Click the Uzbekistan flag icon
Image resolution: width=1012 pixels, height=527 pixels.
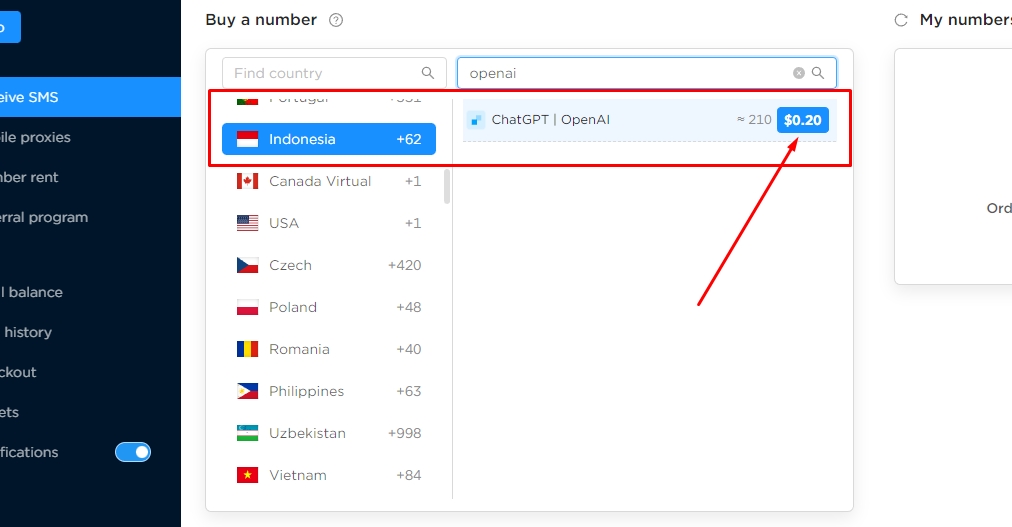247,433
